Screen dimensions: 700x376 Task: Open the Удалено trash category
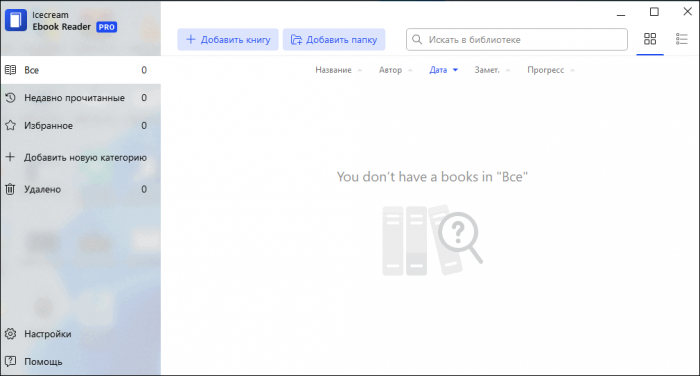point(81,189)
